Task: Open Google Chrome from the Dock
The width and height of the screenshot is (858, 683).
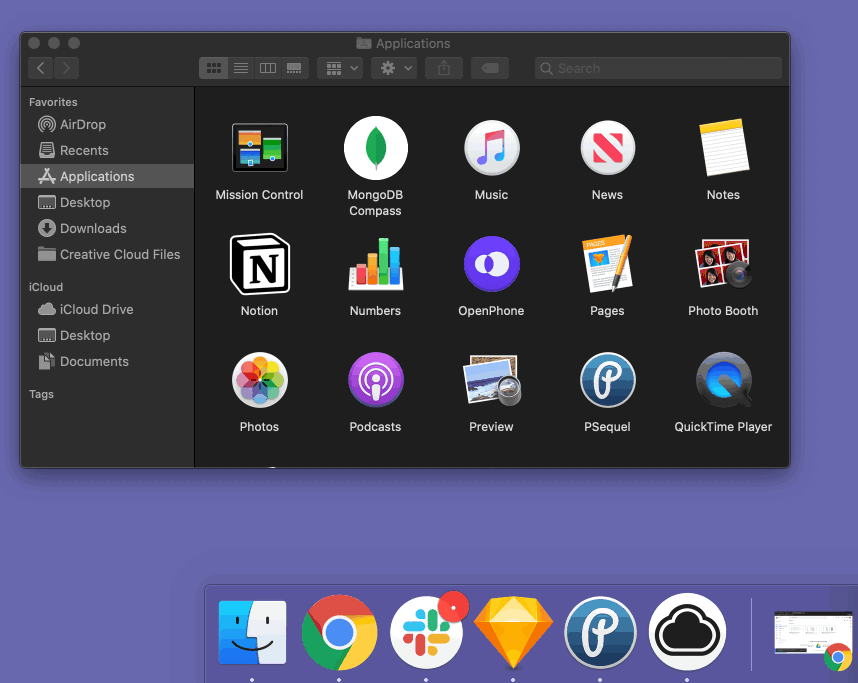Action: [339, 633]
